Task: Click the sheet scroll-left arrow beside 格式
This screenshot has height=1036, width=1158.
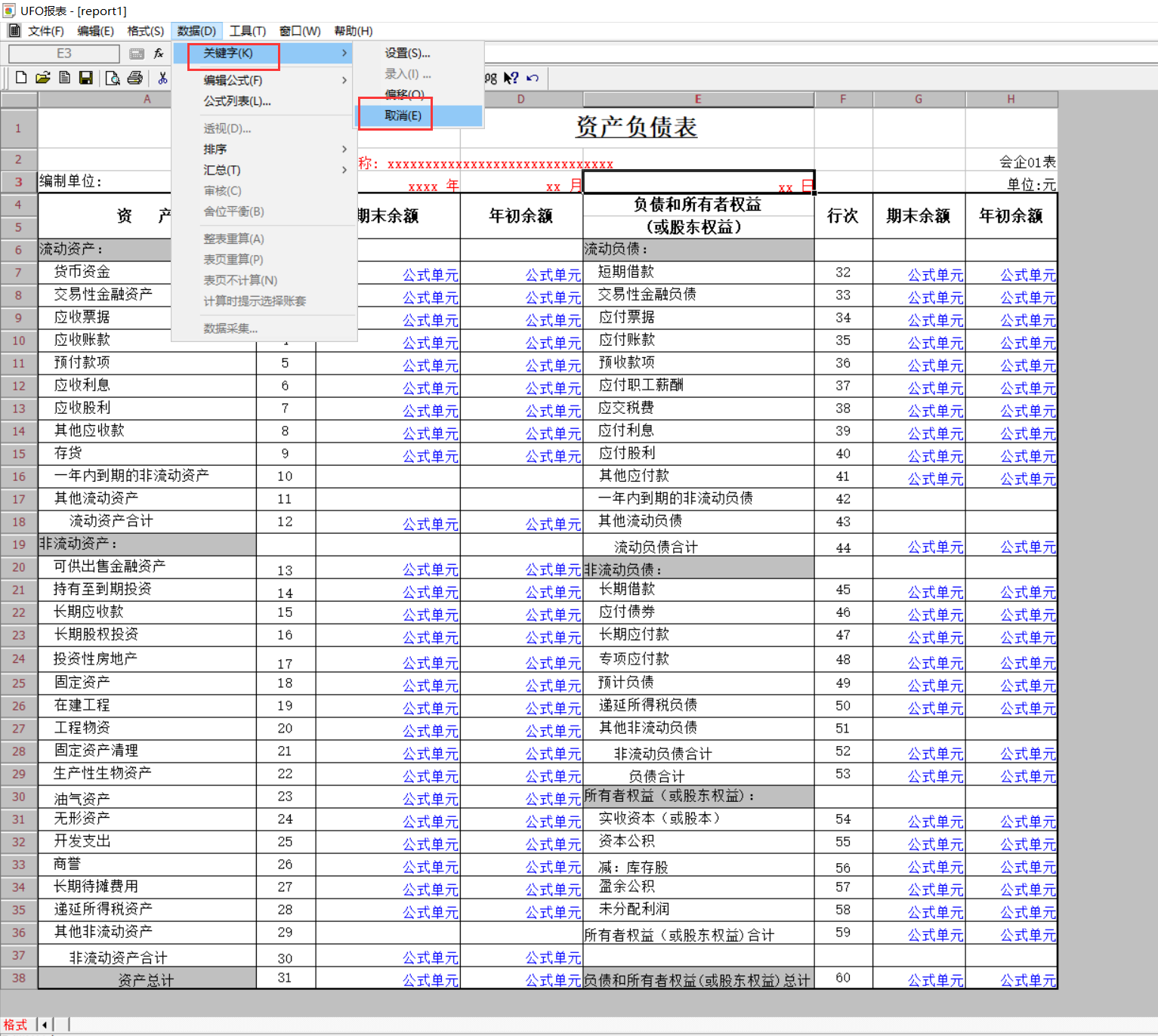Action: point(45,1025)
